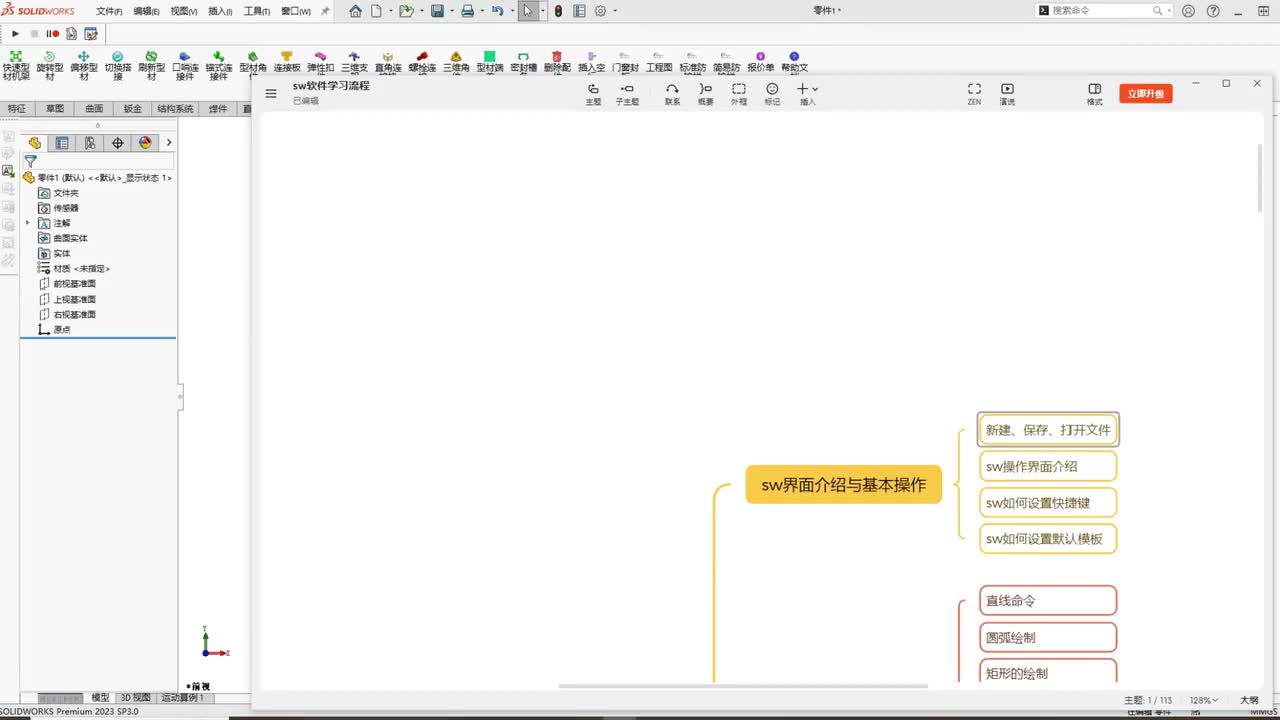Click the Print icon in SolidWorks
The height and width of the screenshot is (720, 1280).
[467, 11]
